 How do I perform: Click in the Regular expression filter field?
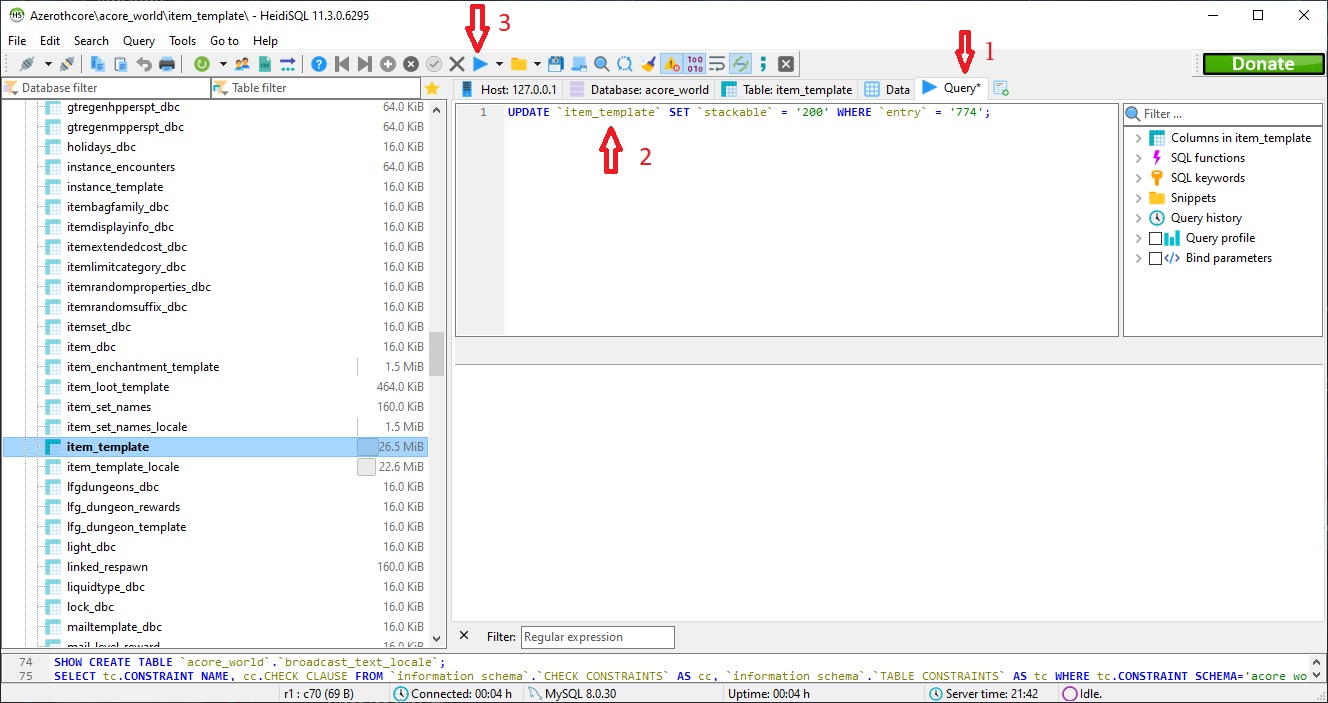click(x=597, y=637)
